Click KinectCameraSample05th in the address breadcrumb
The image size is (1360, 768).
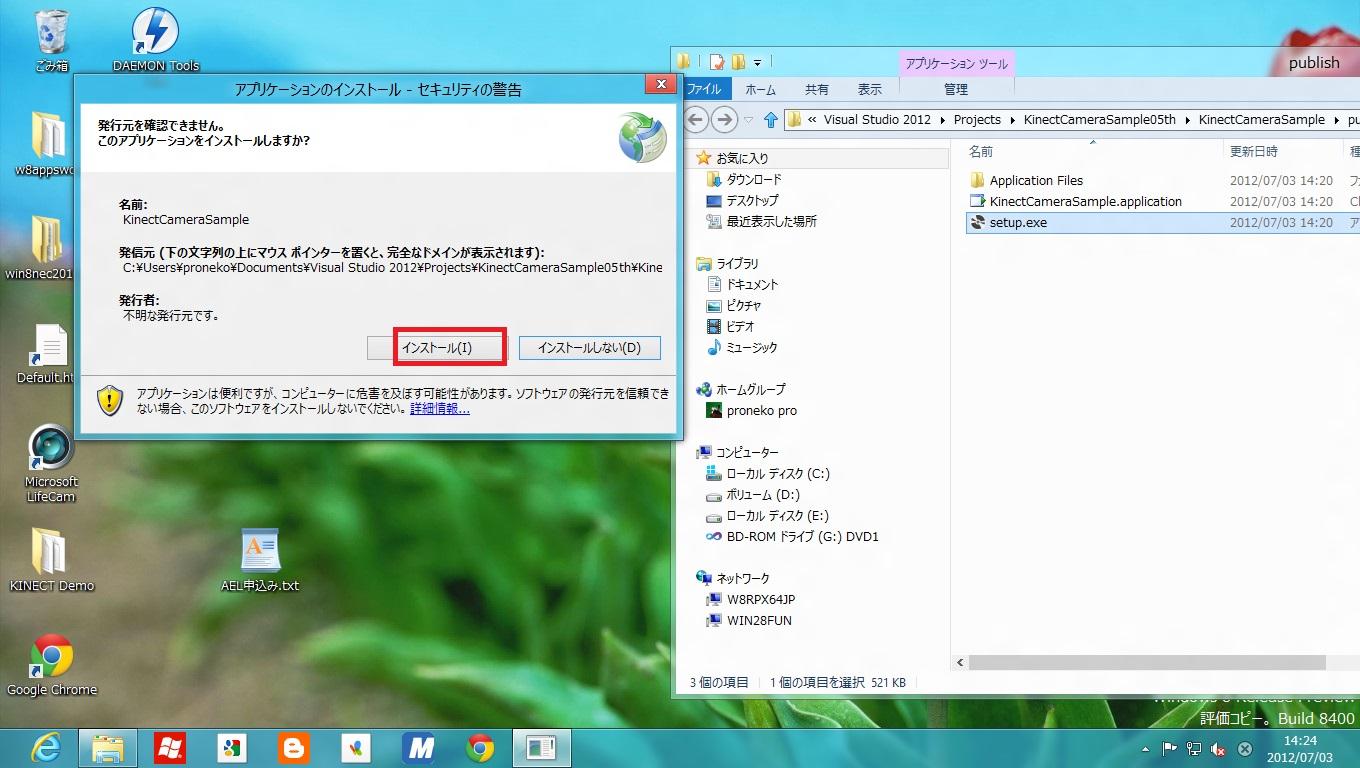[1100, 119]
